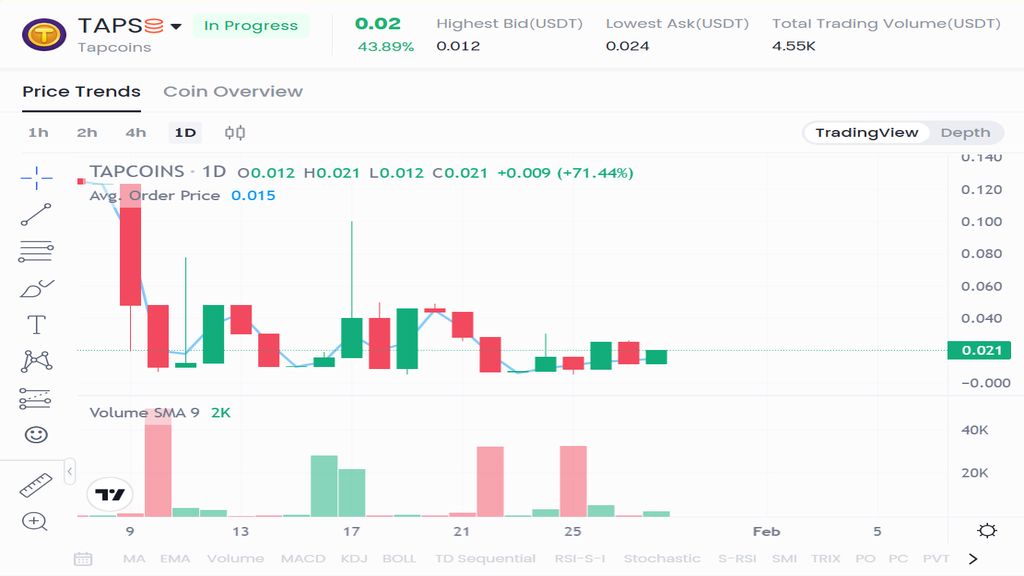The height and width of the screenshot is (576, 1024).
Task: Enable the S-RSI indicator
Action: coord(737,559)
